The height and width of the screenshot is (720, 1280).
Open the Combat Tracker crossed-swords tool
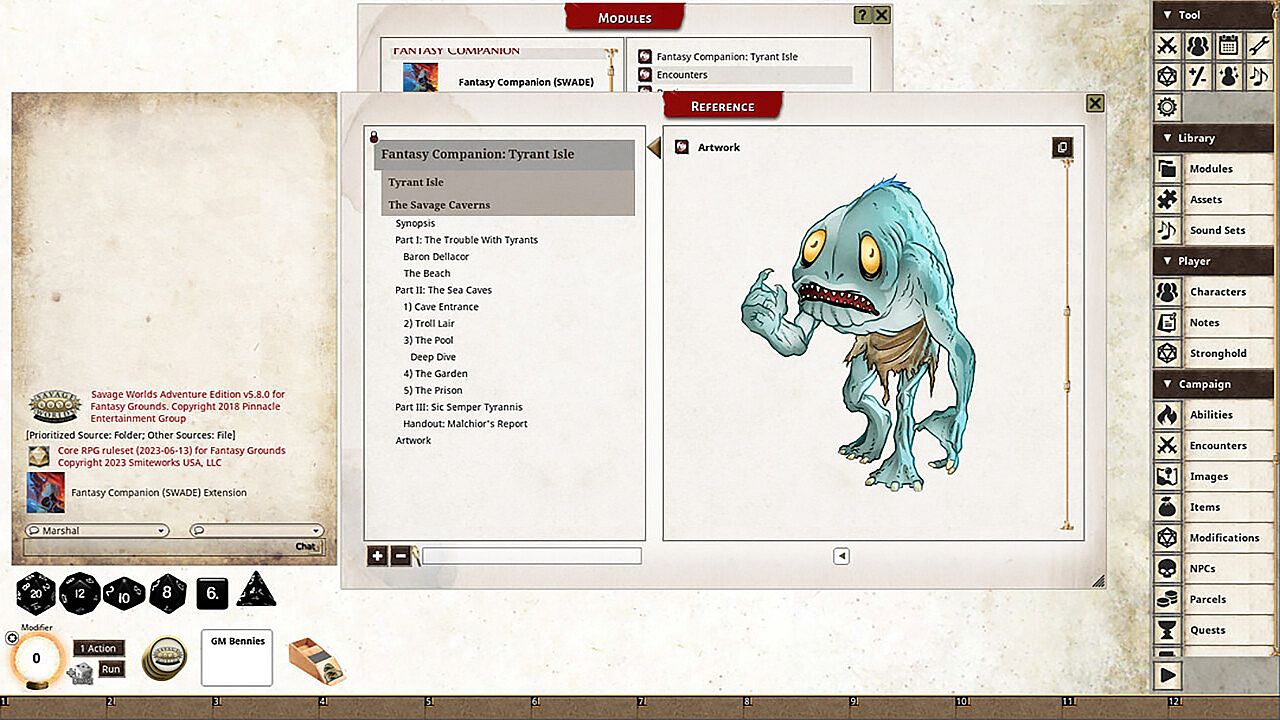(x=1167, y=45)
